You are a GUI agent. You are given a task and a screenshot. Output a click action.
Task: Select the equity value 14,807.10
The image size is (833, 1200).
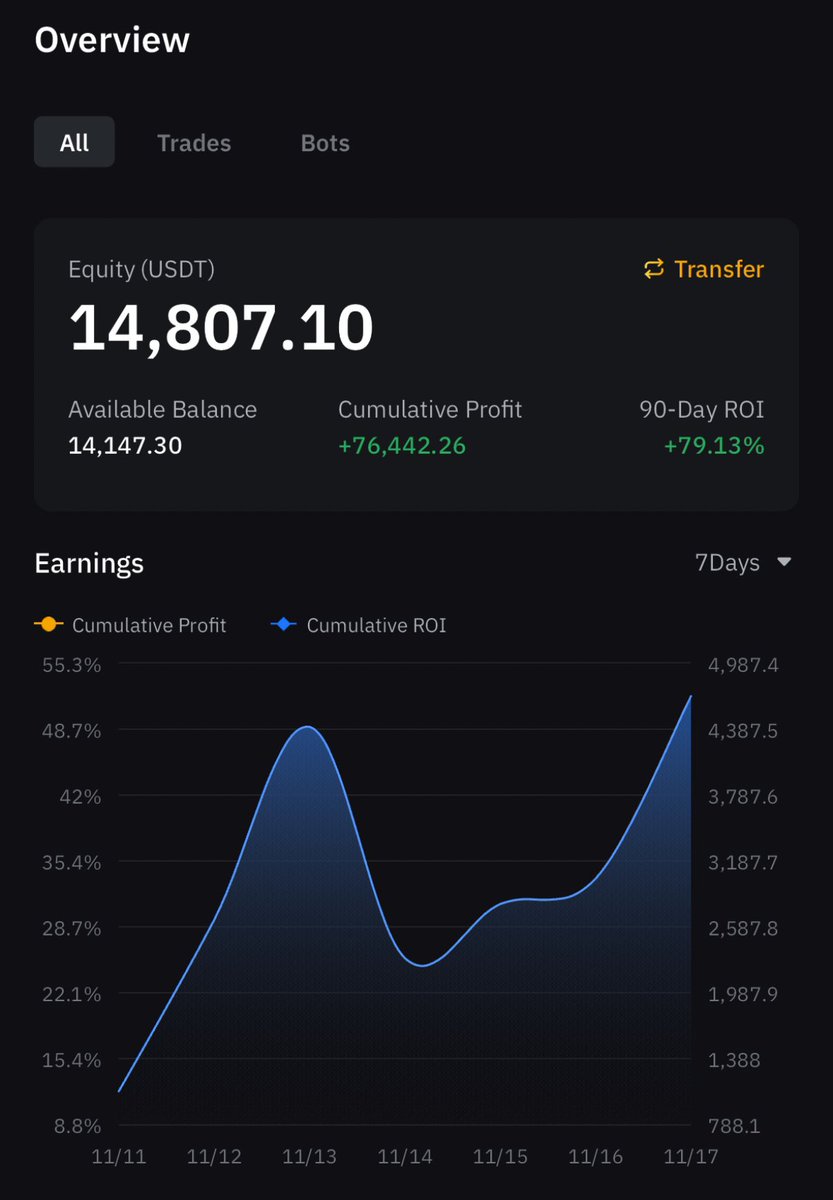(221, 328)
